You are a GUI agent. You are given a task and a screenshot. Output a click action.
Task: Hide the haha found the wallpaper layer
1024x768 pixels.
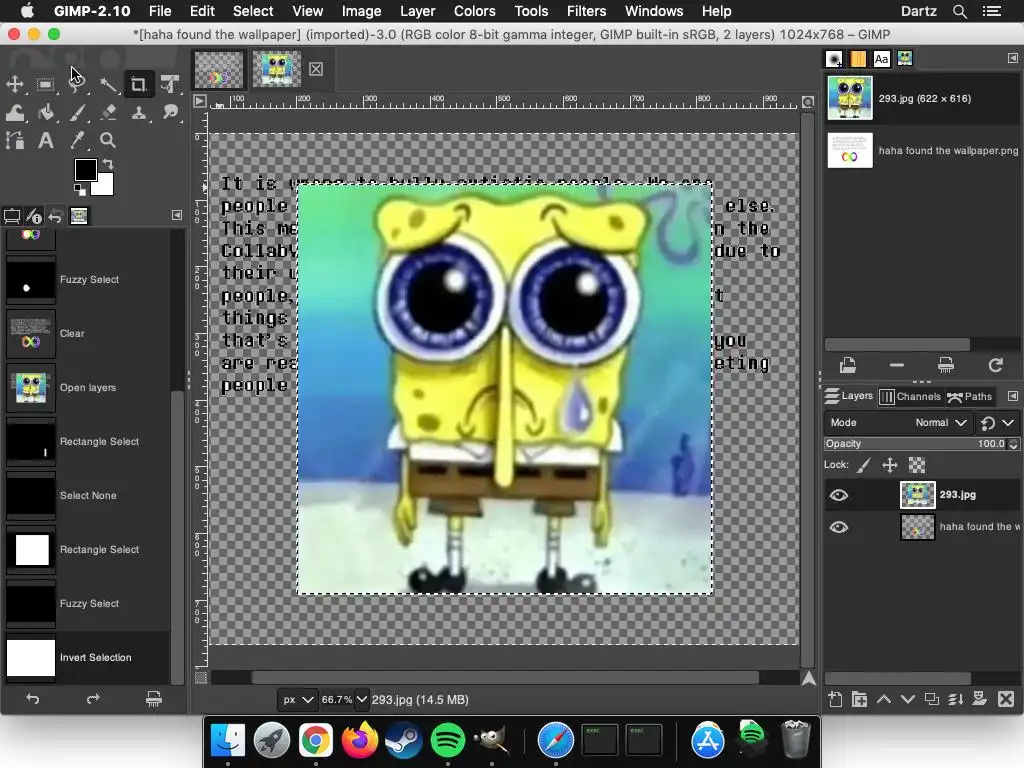[x=839, y=527]
